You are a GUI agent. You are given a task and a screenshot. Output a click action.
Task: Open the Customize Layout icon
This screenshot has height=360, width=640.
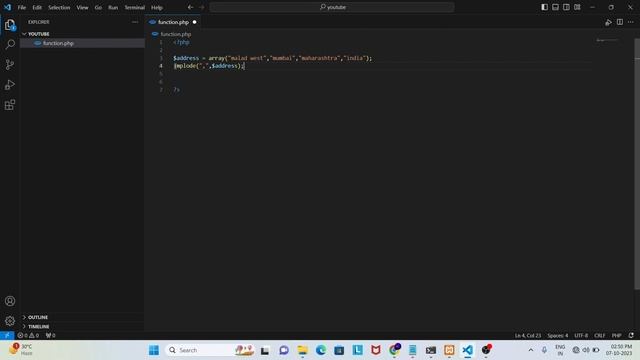tap(577, 7)
